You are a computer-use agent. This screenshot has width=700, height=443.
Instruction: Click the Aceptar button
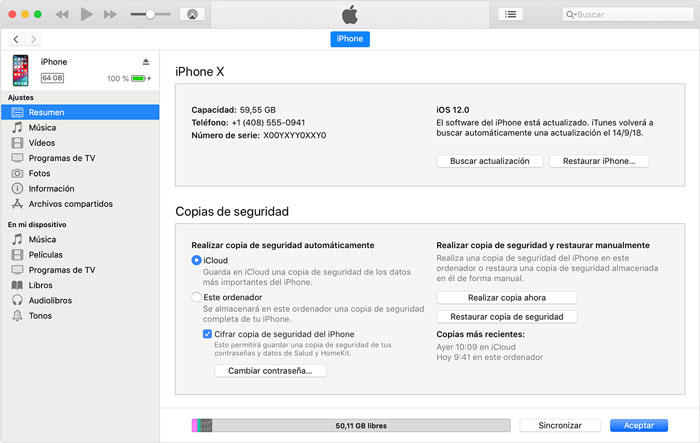tap(639, 425)
